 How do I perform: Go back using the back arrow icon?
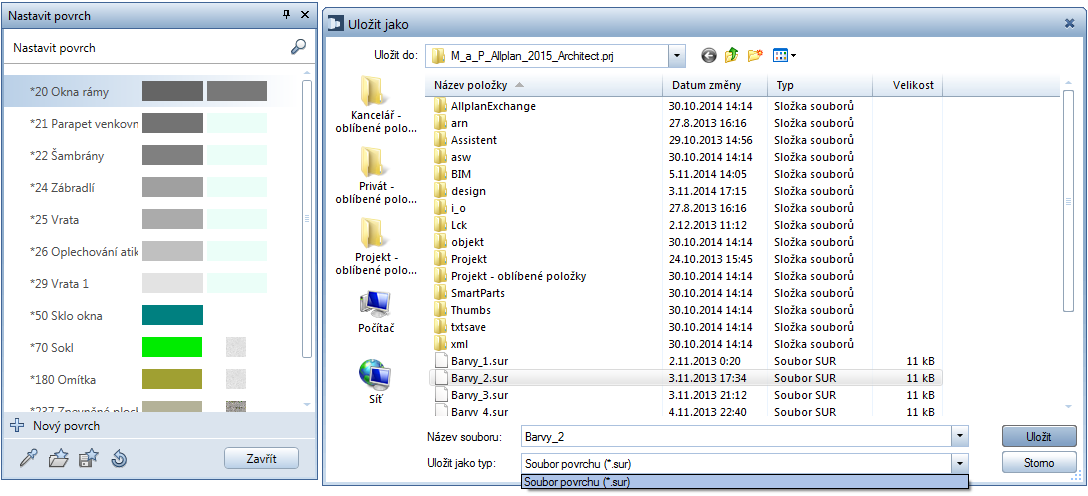pos(709,56)
